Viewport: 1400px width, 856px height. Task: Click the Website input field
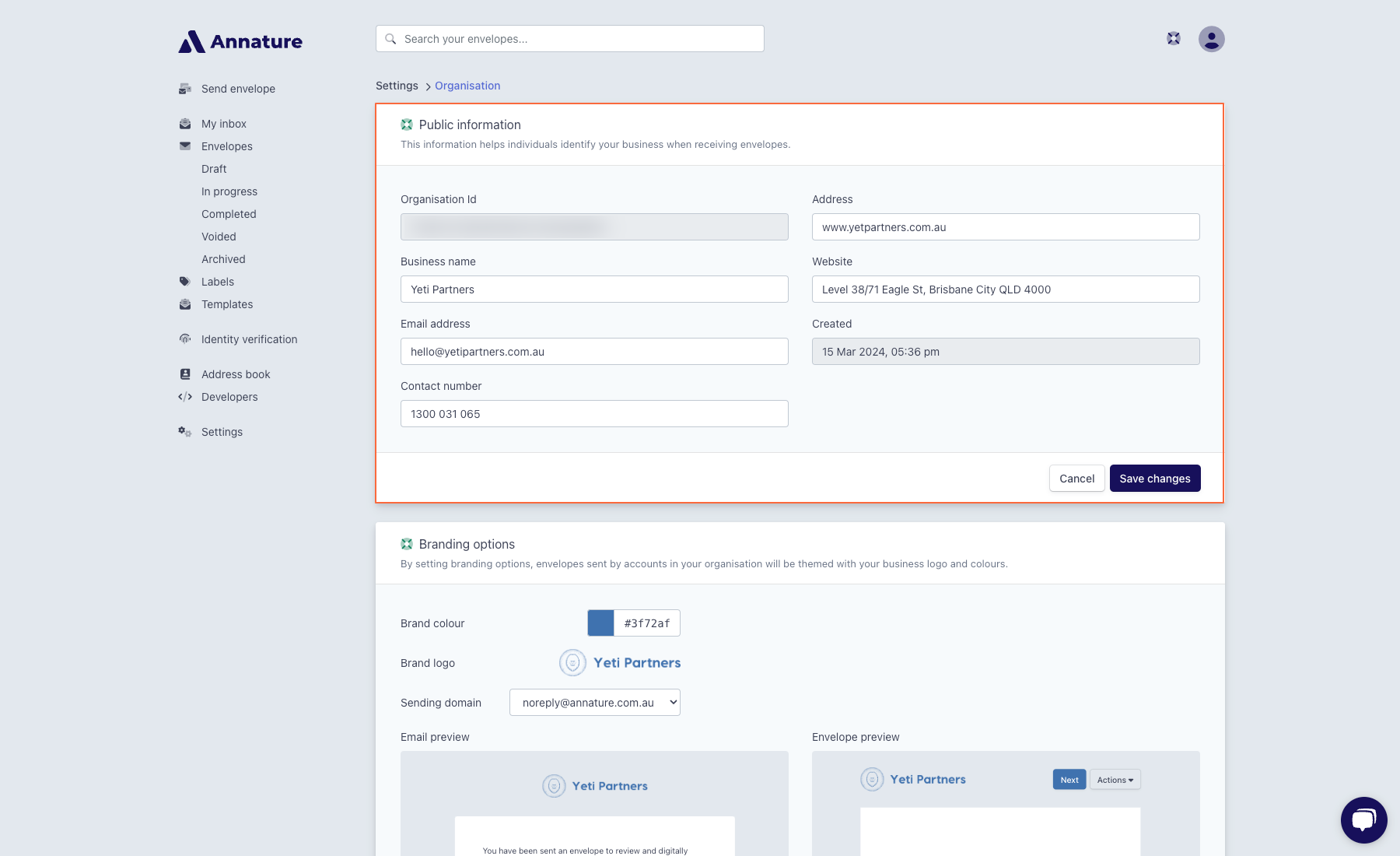tap(1006, 289)
